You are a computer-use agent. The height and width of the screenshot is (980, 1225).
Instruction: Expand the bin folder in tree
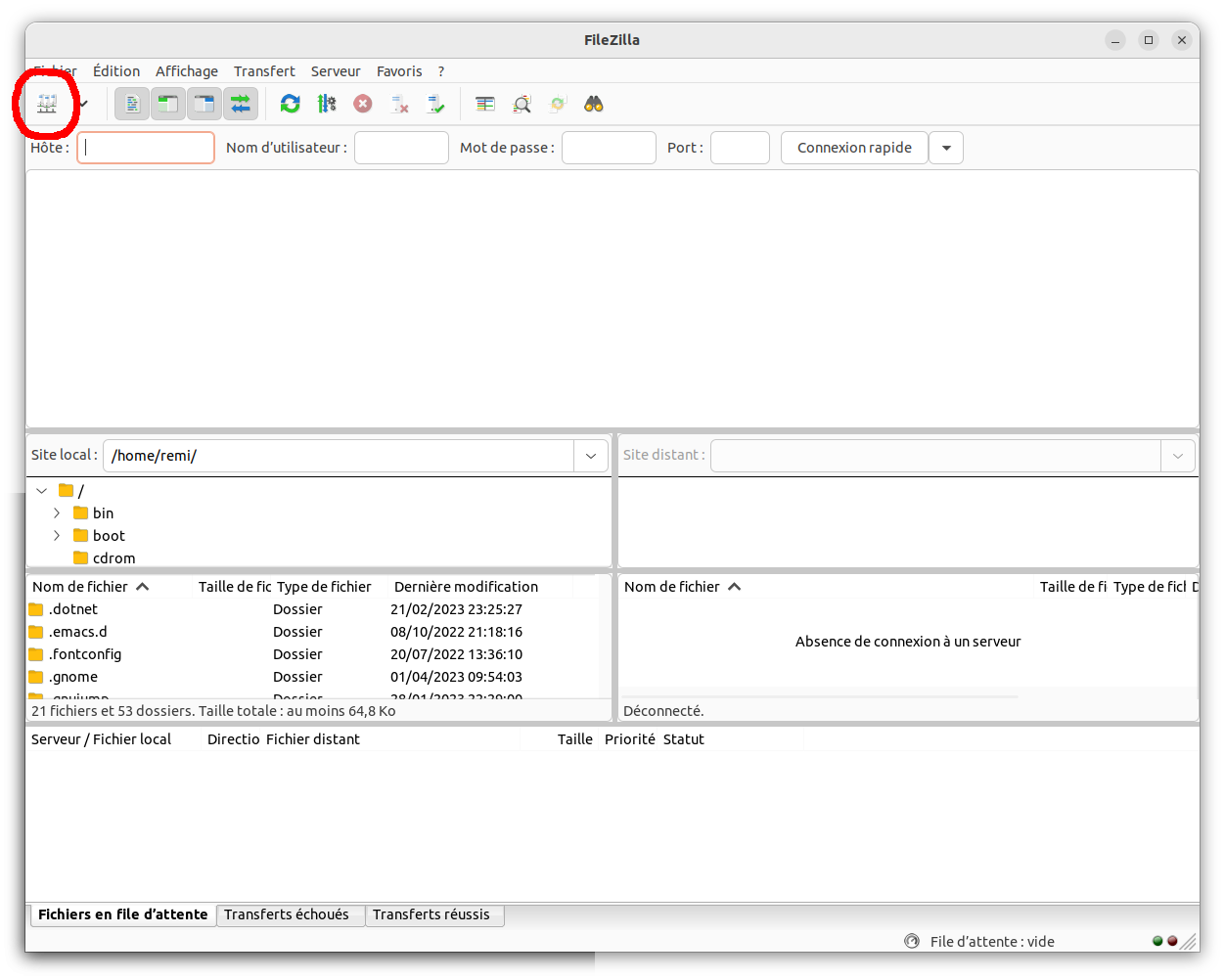(57, 513)
